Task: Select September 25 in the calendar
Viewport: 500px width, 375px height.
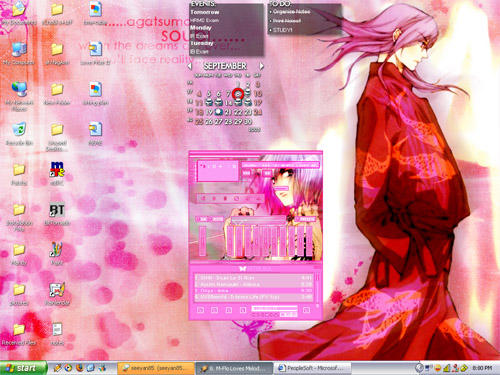Action: (x=199, y=122)
